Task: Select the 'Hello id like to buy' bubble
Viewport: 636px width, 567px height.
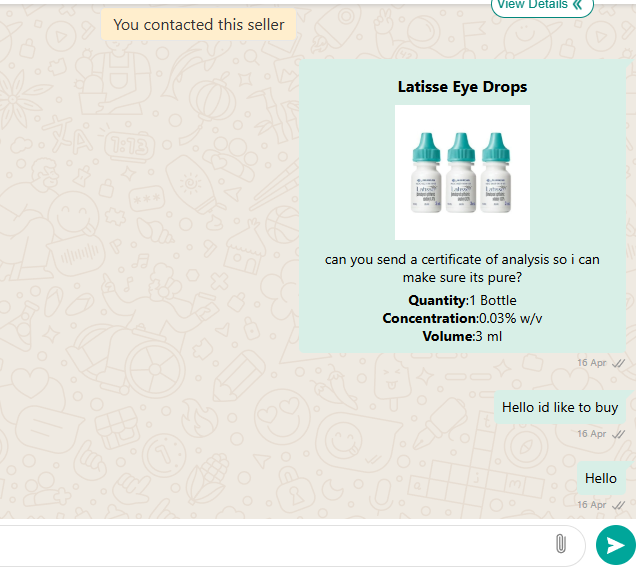Action: (560, 407)
